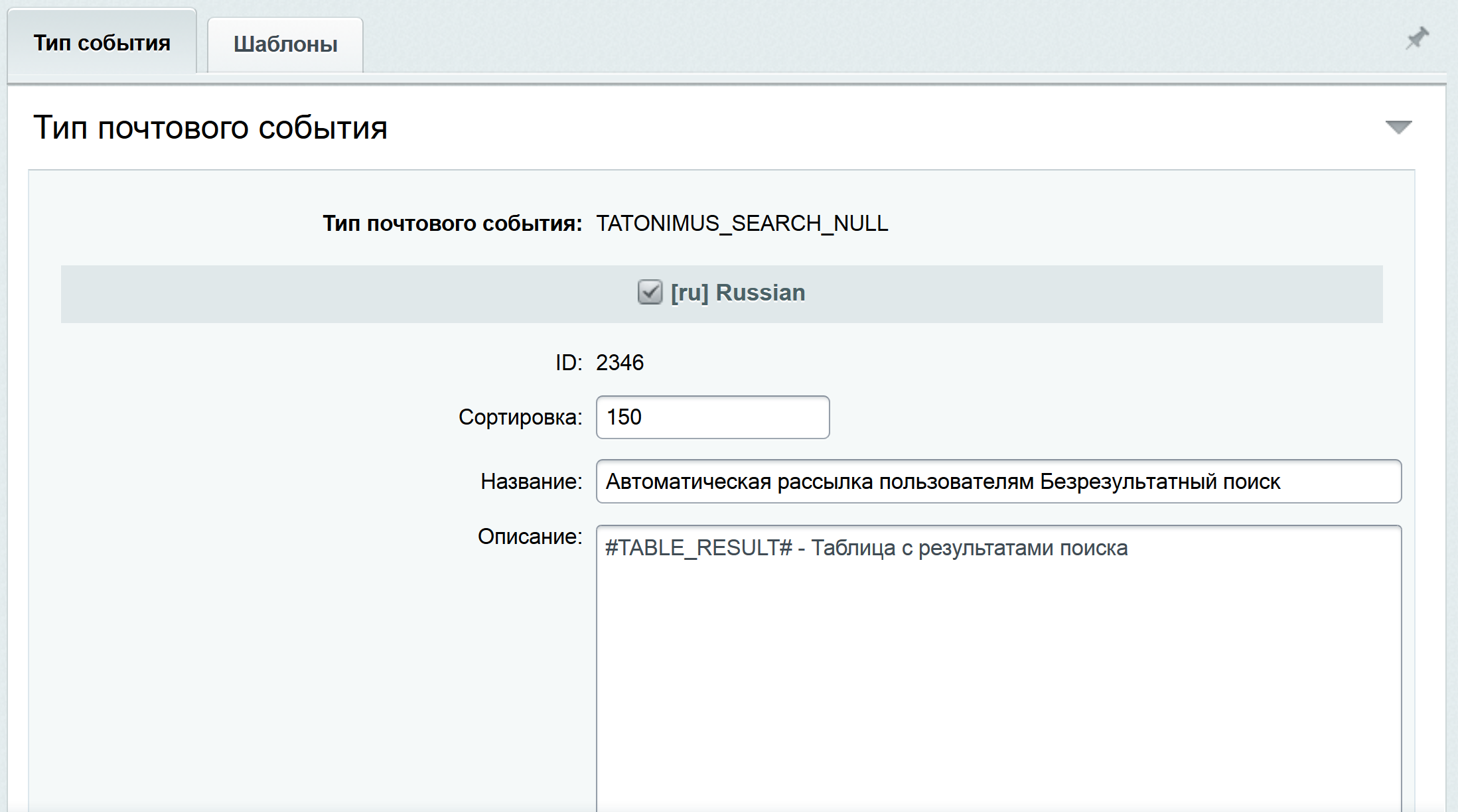The image size is (1458, 812).
Task: Click the pin icon in tab bar
Action: pyautogui.click(x=1417, y=38)
